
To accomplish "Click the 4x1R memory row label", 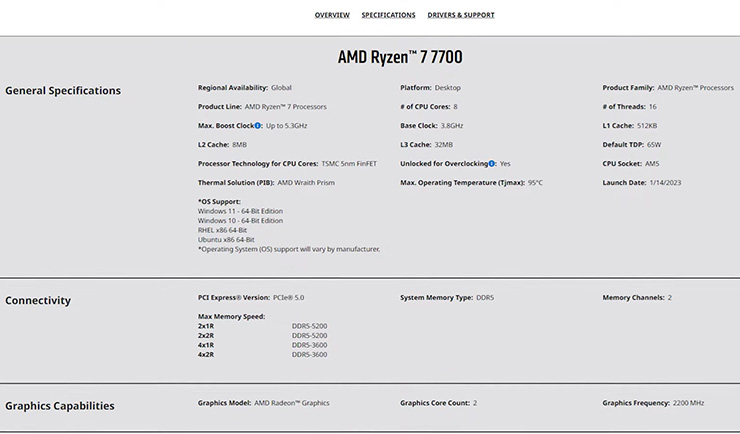I will click(206, 345).
